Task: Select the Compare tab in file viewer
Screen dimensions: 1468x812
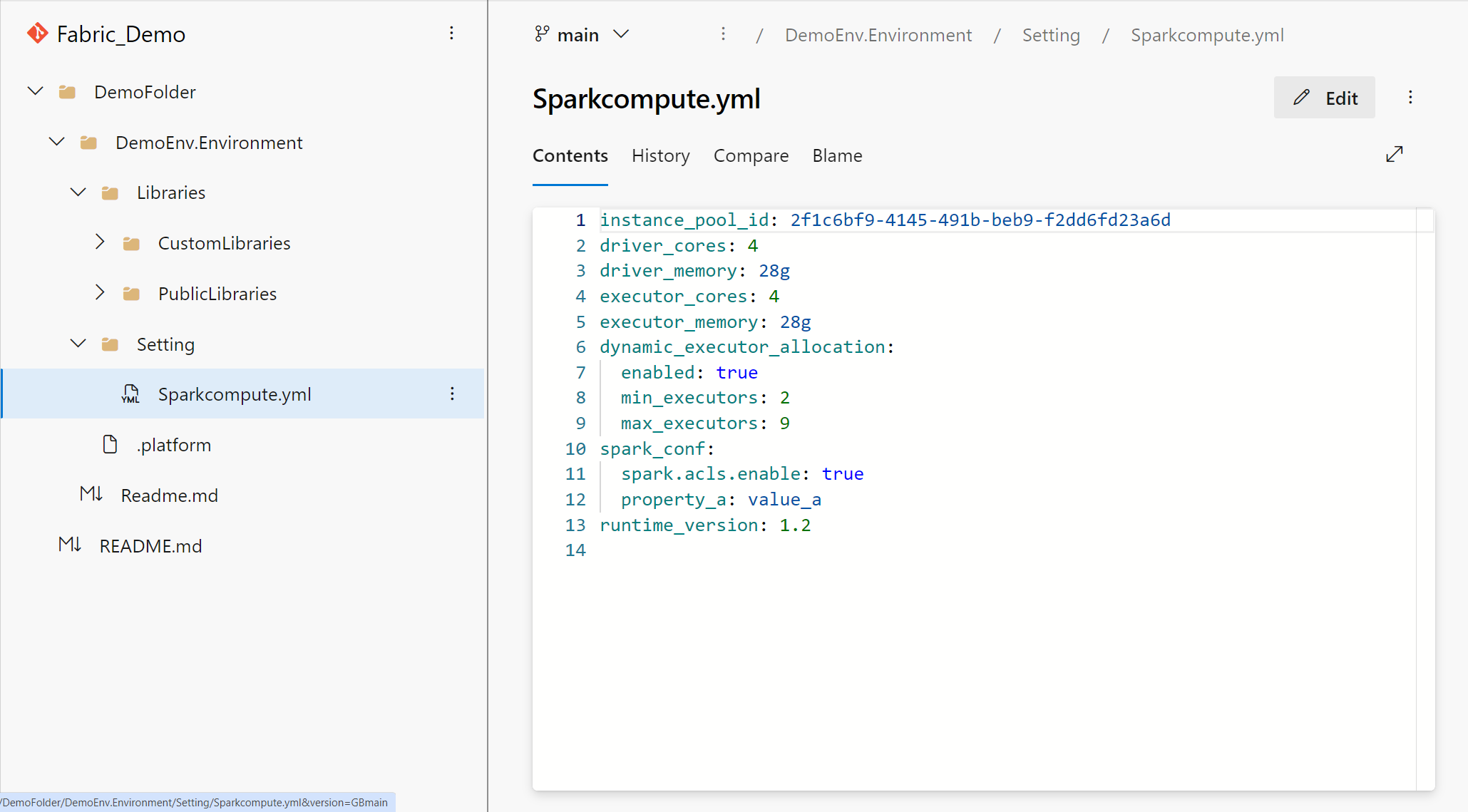Action: pos(752,155)
